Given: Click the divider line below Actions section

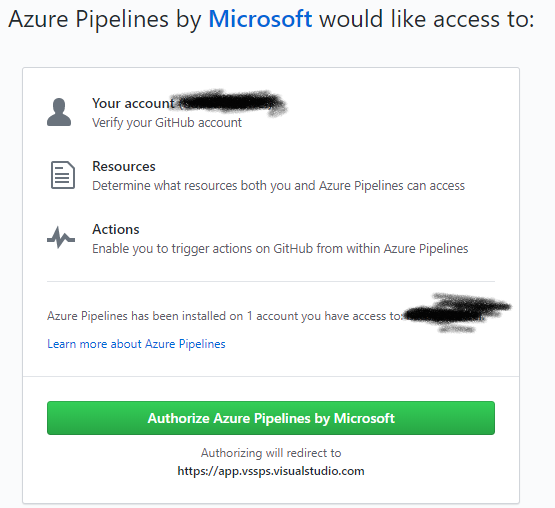Looking at the screenshot, I should tap(271, 282).
